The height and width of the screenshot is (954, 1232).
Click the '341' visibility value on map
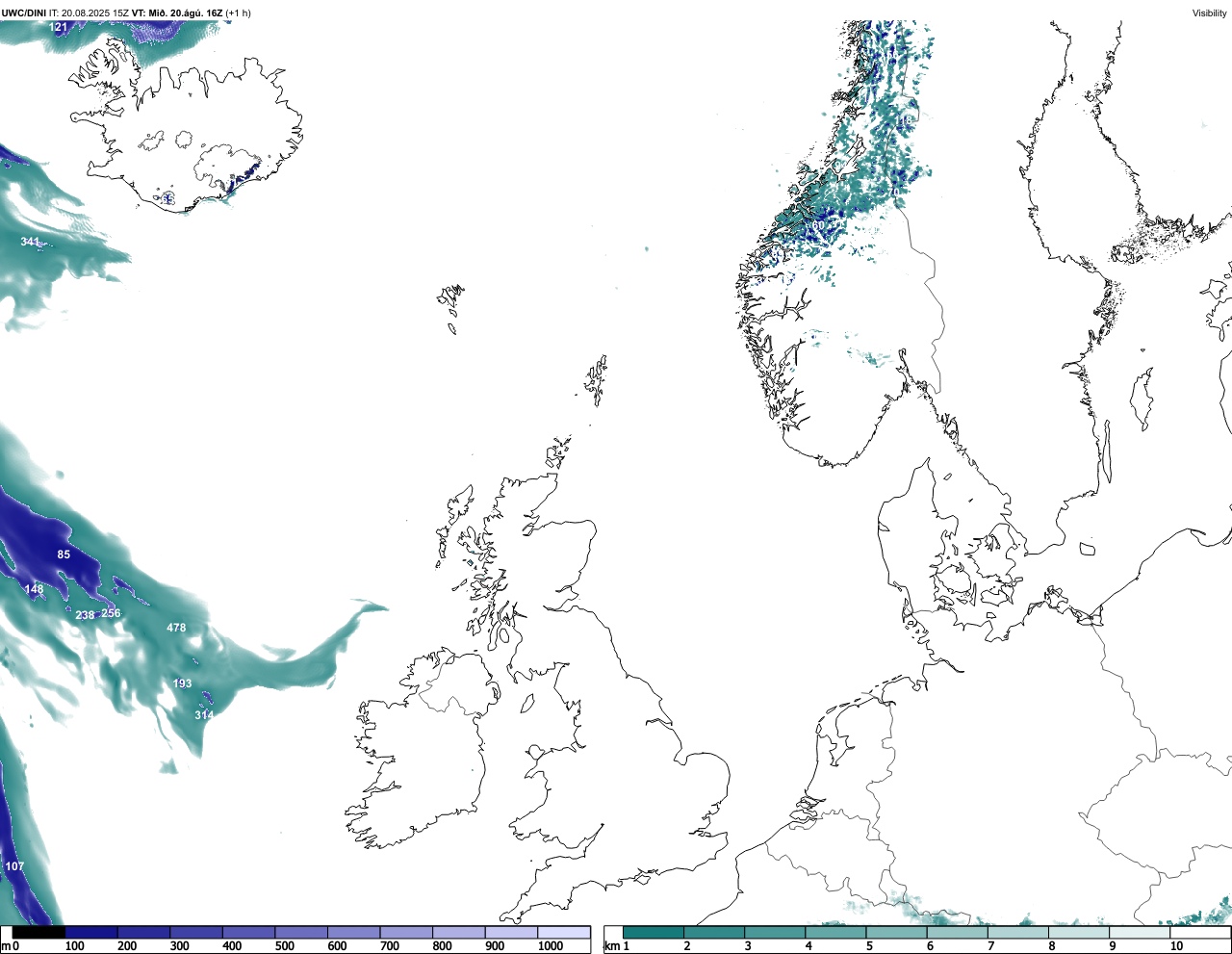point(30,242)
